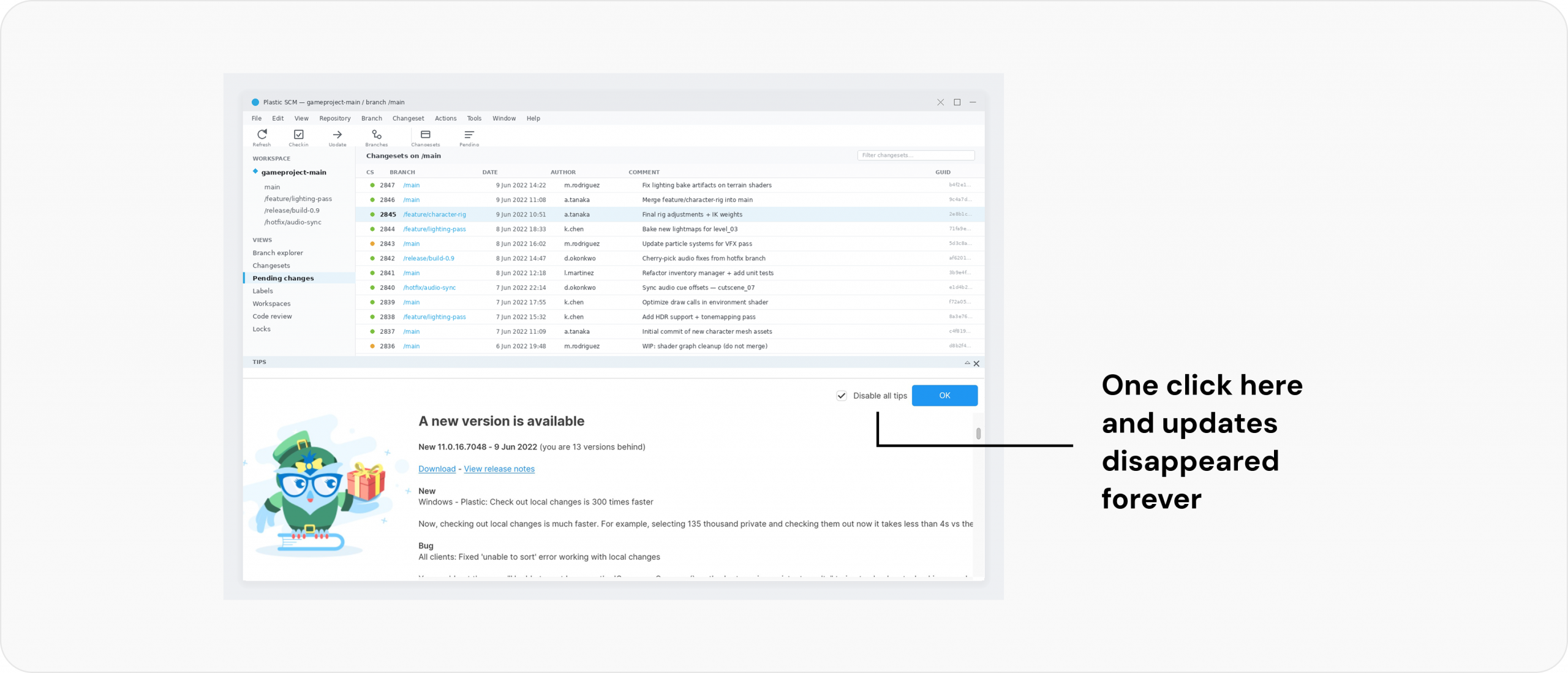
Task: Confirm with the OK button
Action: click(944, 396)
